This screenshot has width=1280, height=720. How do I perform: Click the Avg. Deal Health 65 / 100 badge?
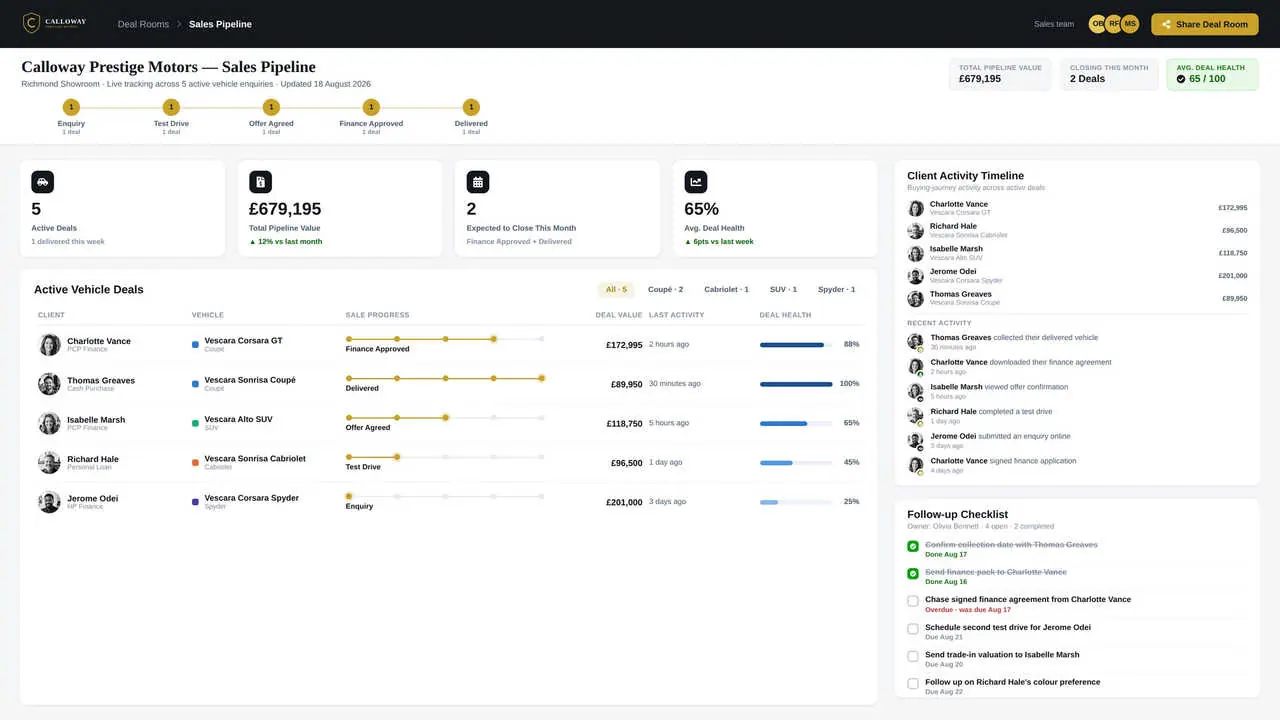[x=1212, y=74]
